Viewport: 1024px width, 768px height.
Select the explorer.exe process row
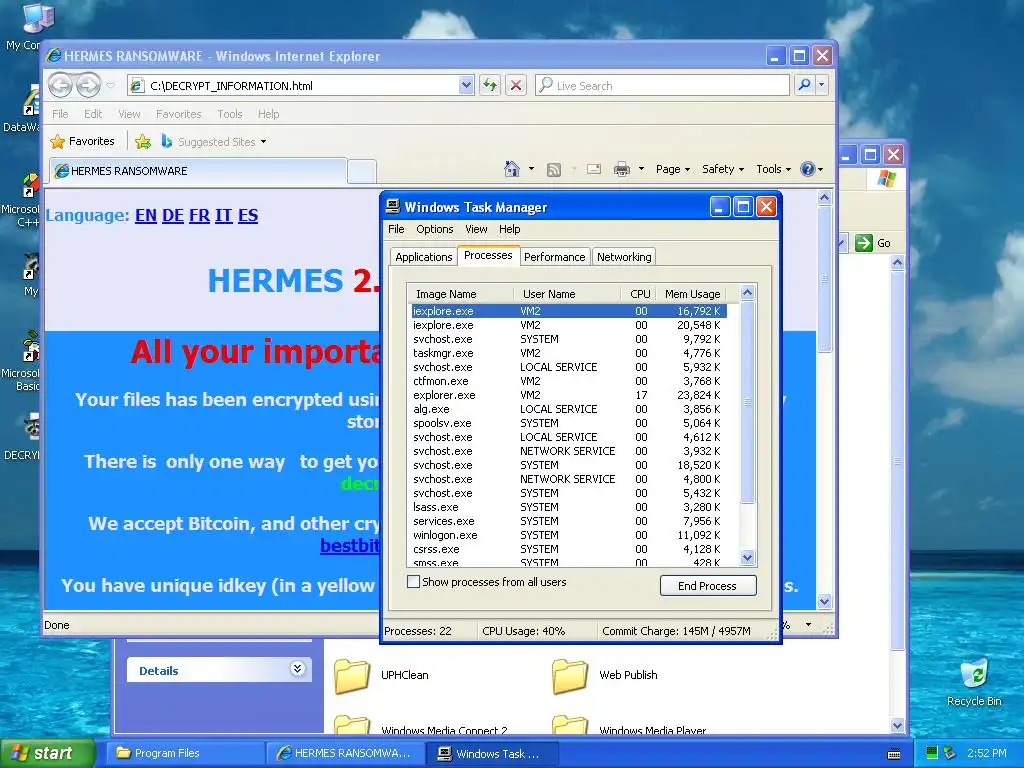click(x=569, y=395)
